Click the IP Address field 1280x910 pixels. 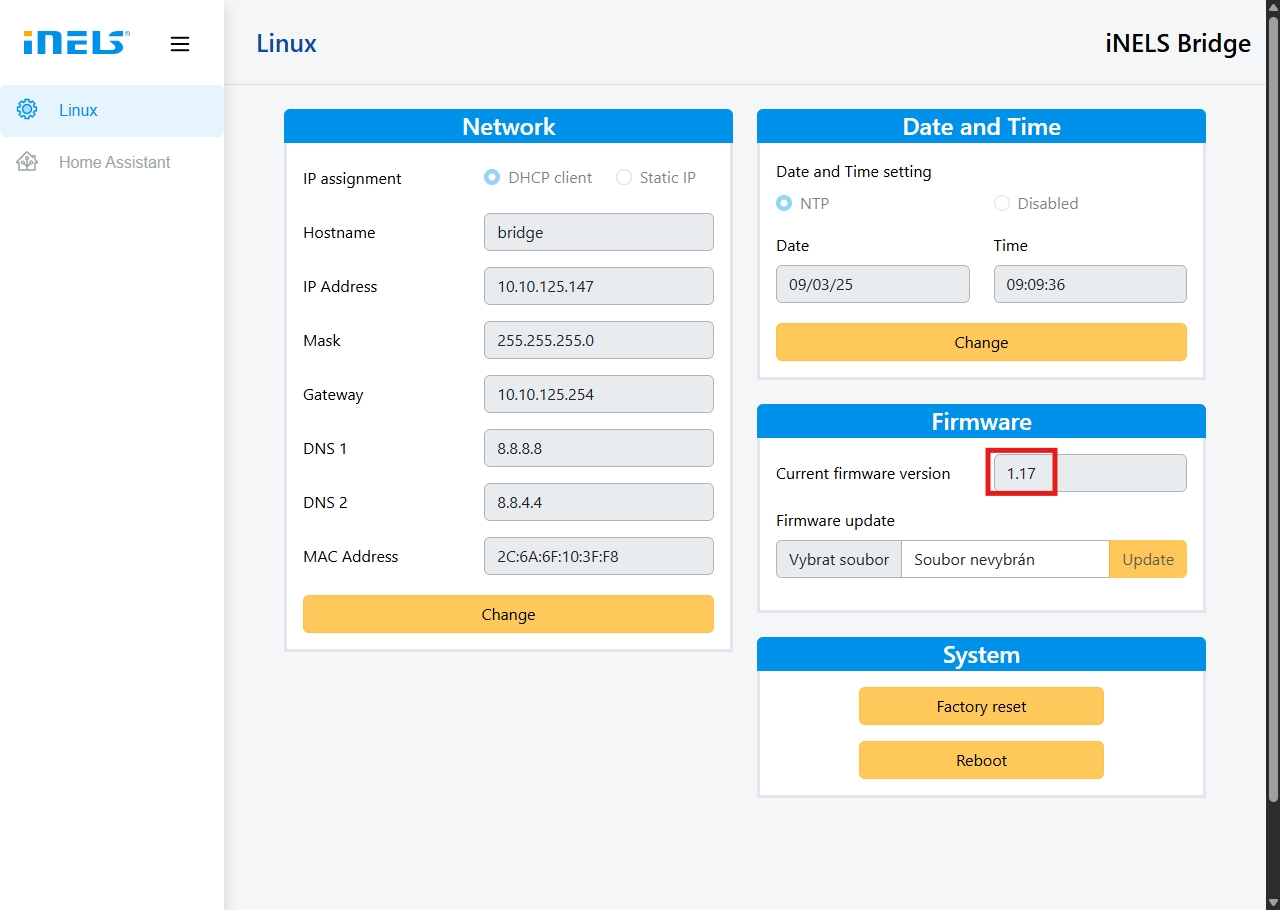click(598, 286)
